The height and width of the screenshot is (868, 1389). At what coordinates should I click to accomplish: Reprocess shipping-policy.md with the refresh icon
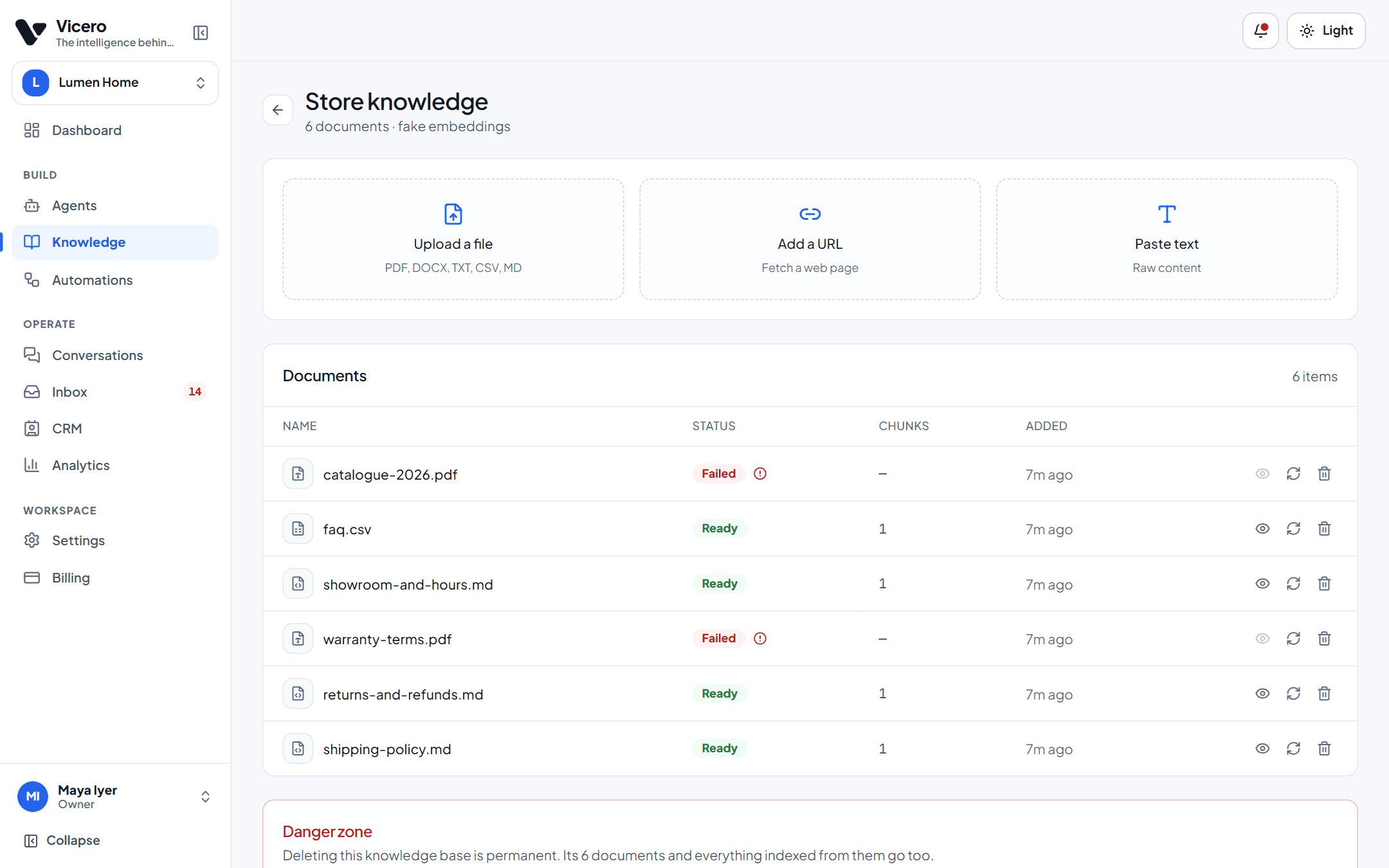click(x=1294, y=748)
